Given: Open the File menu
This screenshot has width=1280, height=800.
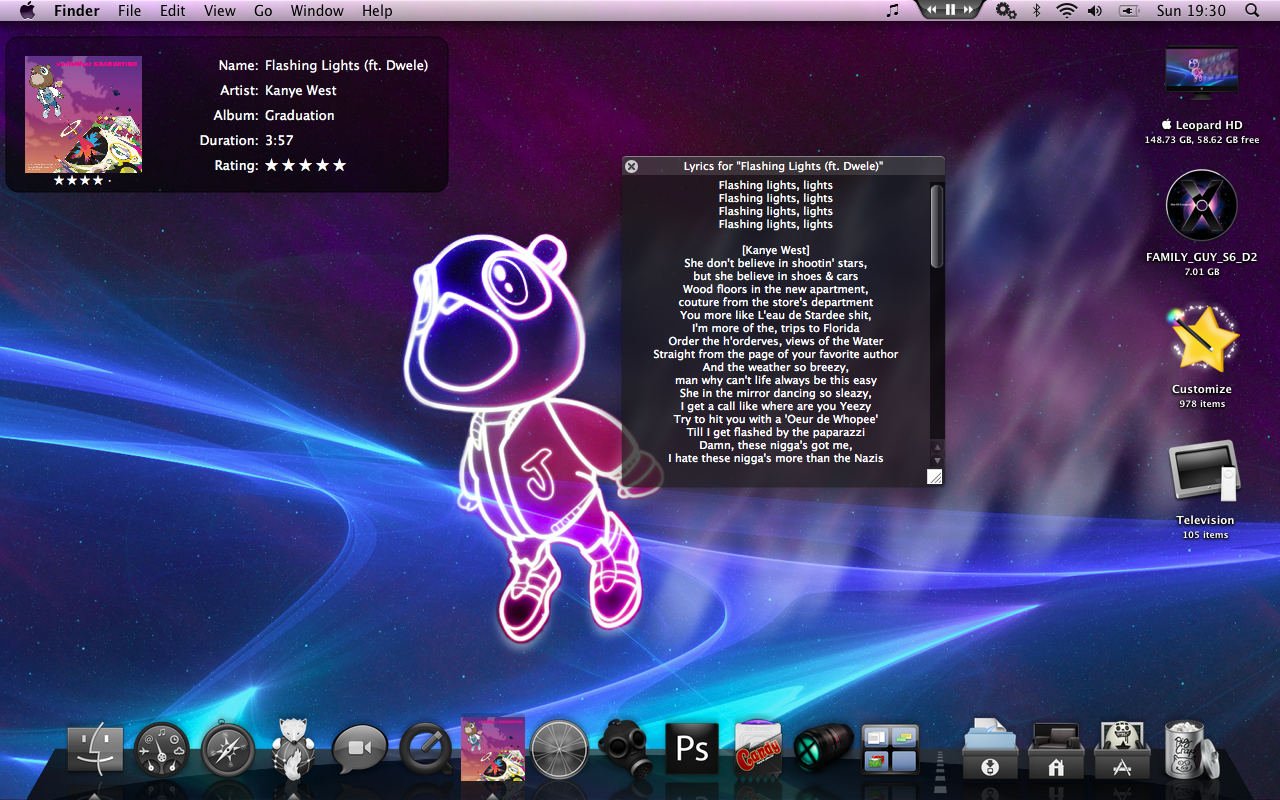Looking at the screenshot, I should pyautogui.click(x=129, y=10).
